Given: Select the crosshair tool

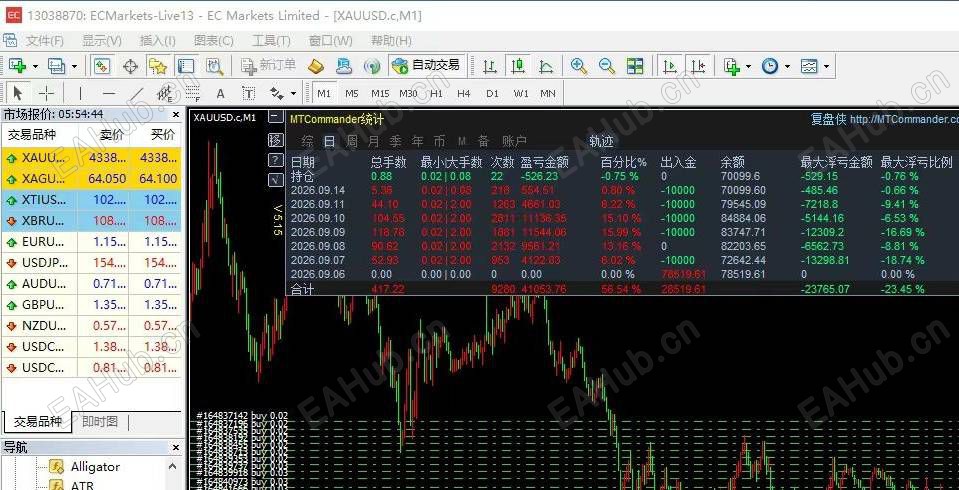Looking at the screenshot, I should (46, 94).
